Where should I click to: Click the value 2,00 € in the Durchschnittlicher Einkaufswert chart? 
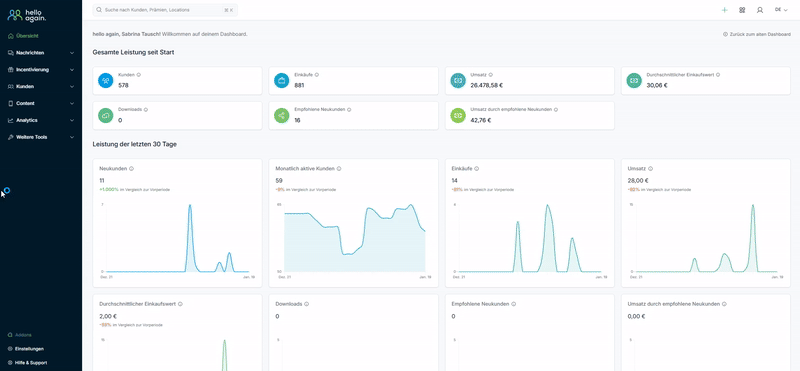(x=108, y=316)
